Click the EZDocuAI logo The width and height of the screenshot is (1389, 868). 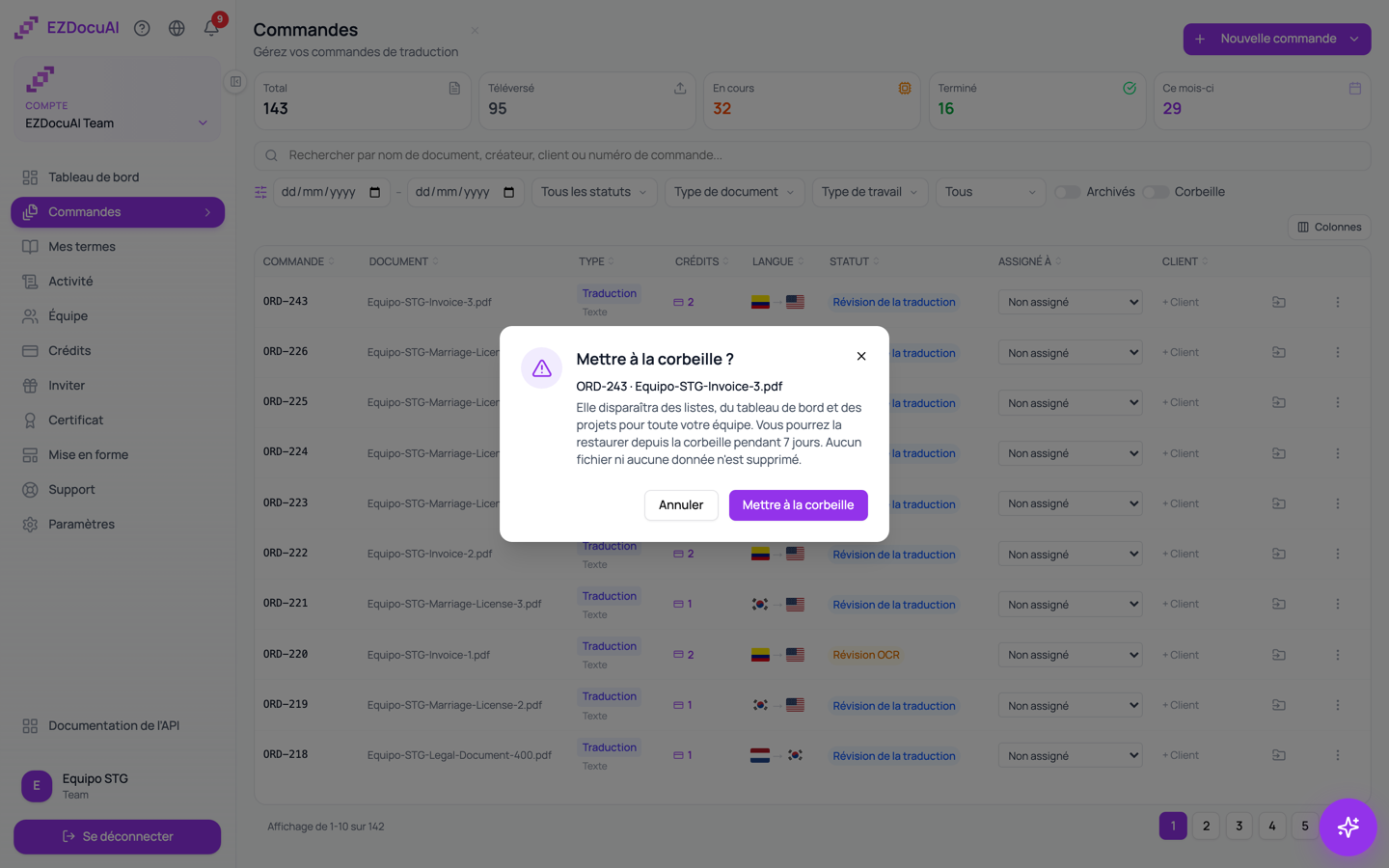[x=67, y=28]
